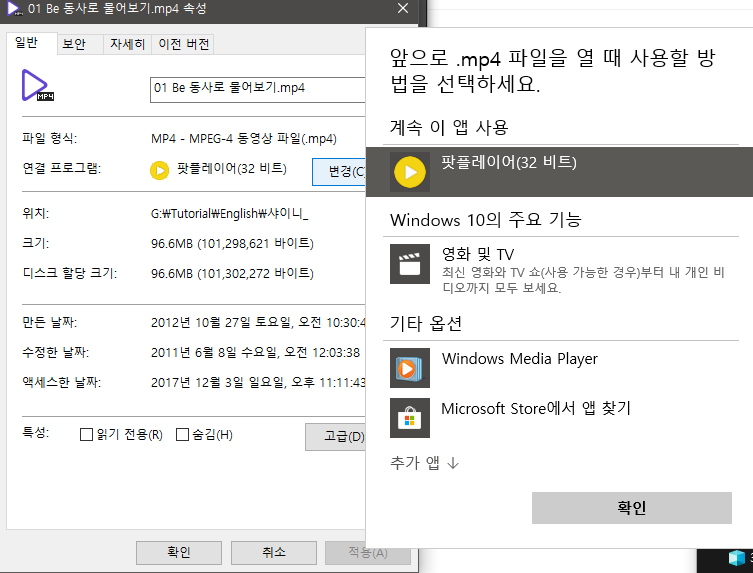
Task: Switch to the 이전 버전 tab
Action: pos(183,44)
